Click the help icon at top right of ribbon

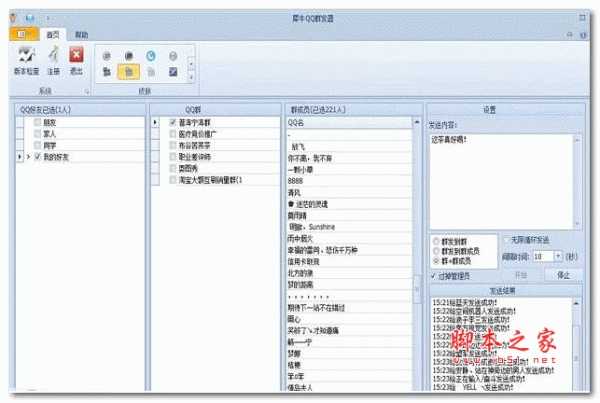point(583,35)
